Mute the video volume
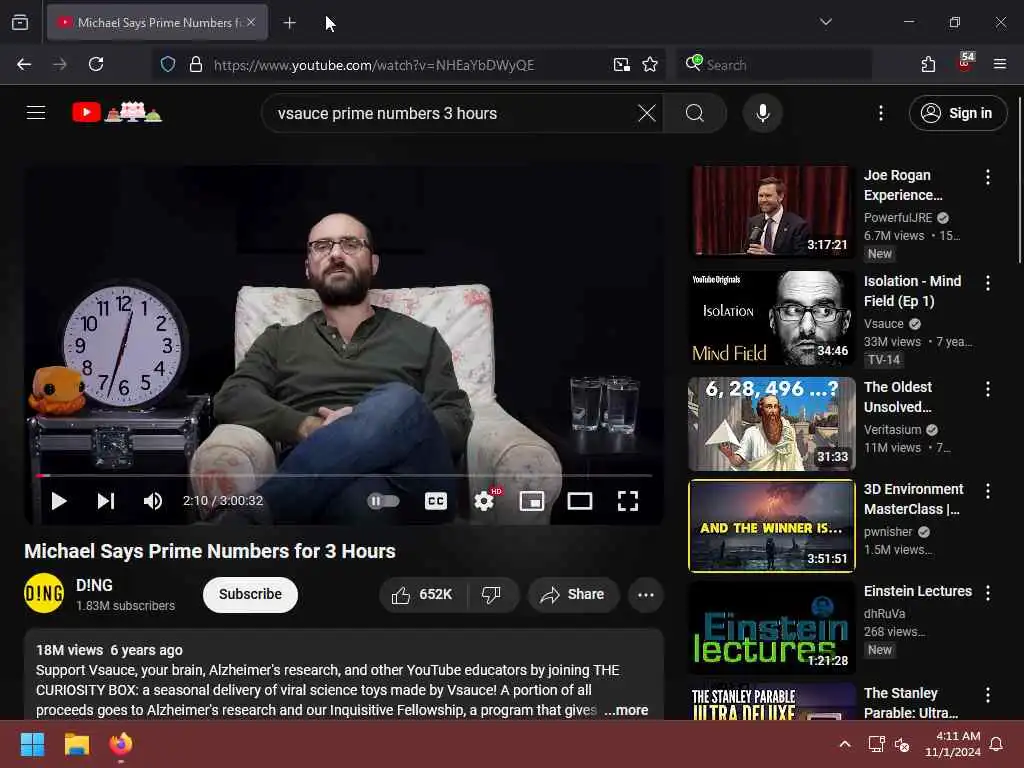 point(153,501)
